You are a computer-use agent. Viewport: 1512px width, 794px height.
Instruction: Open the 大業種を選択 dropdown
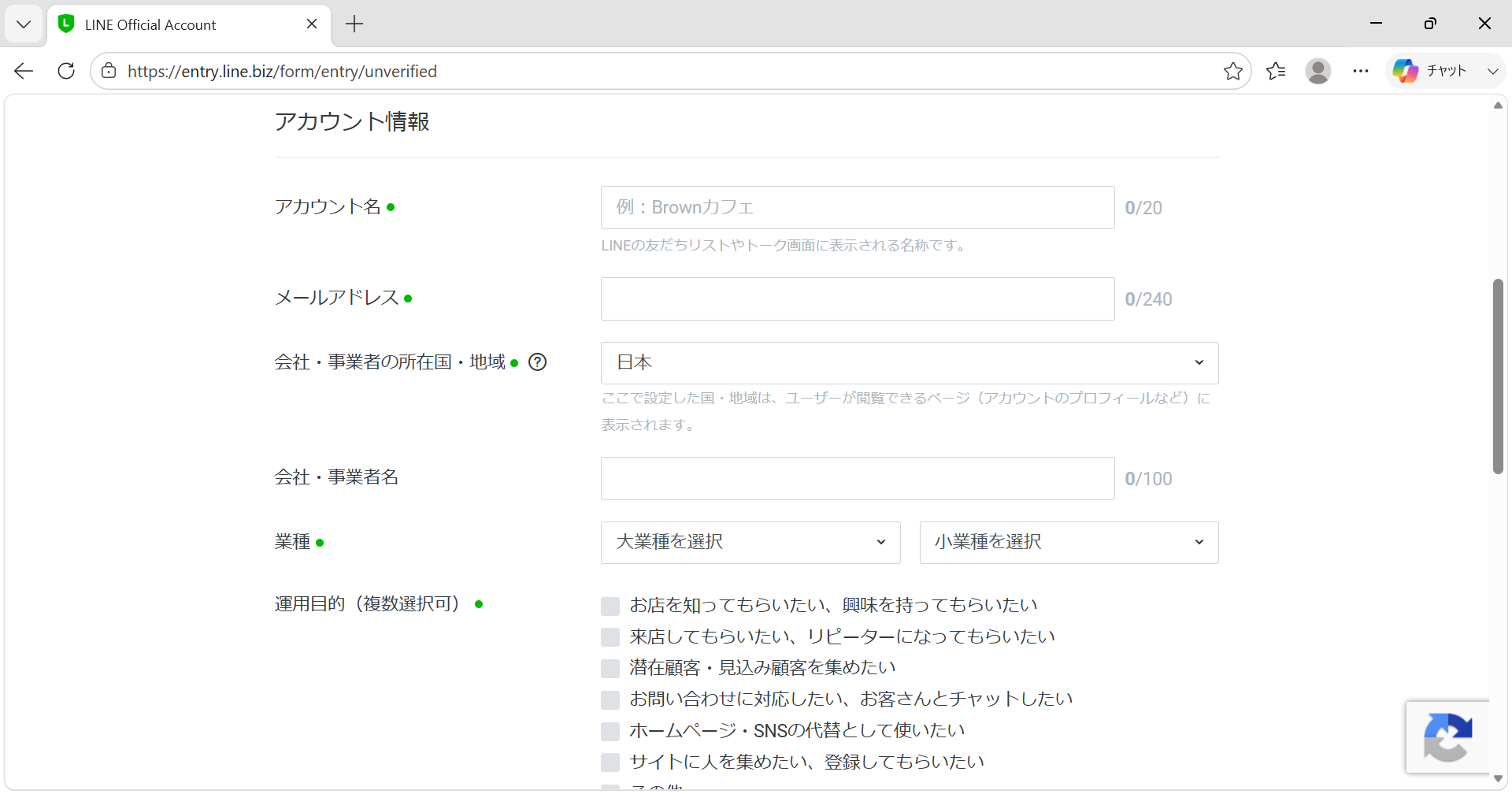(x=750, y=543)
